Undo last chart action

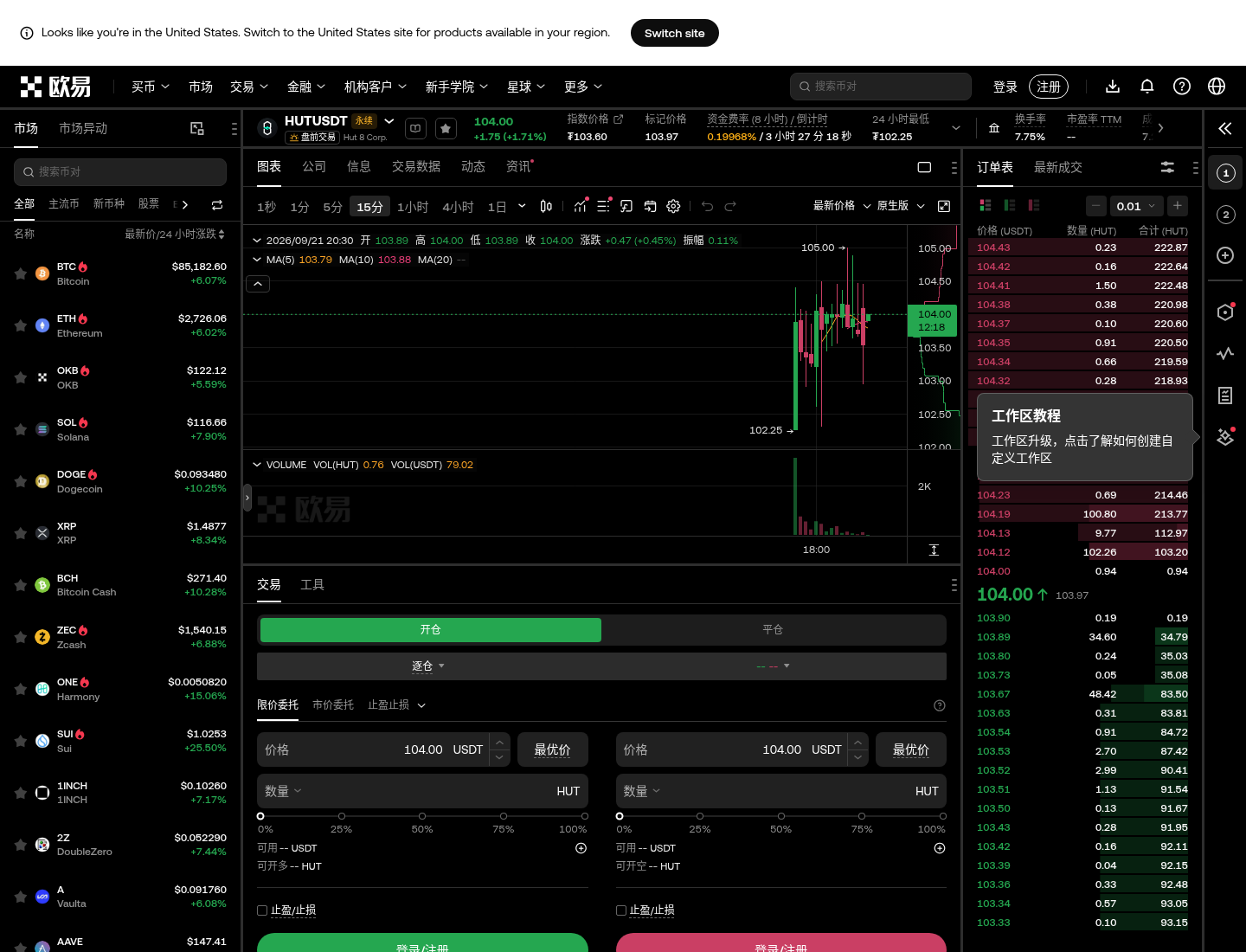point(707,206)
